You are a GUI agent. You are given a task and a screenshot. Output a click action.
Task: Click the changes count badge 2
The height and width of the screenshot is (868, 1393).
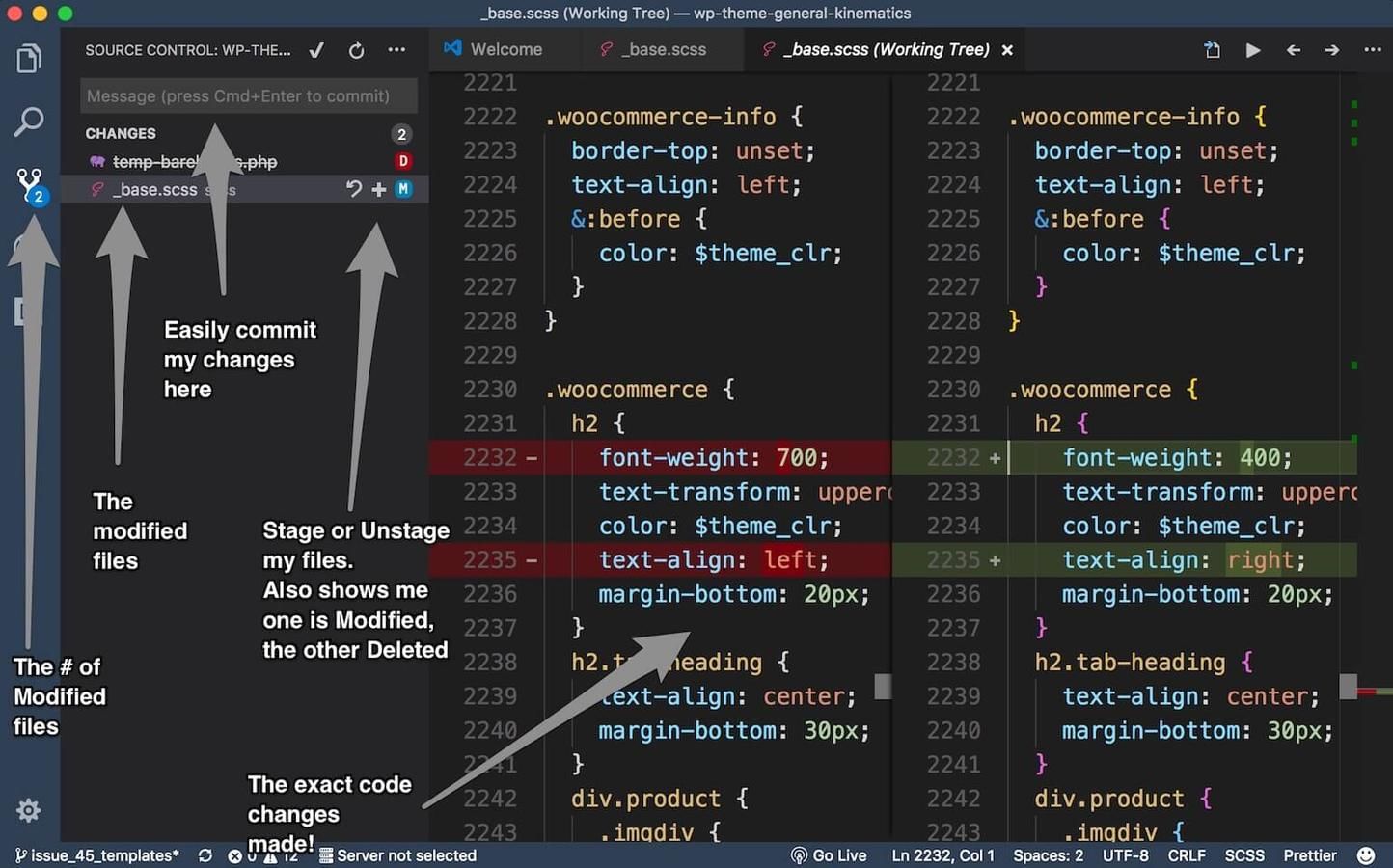[401, 134]
